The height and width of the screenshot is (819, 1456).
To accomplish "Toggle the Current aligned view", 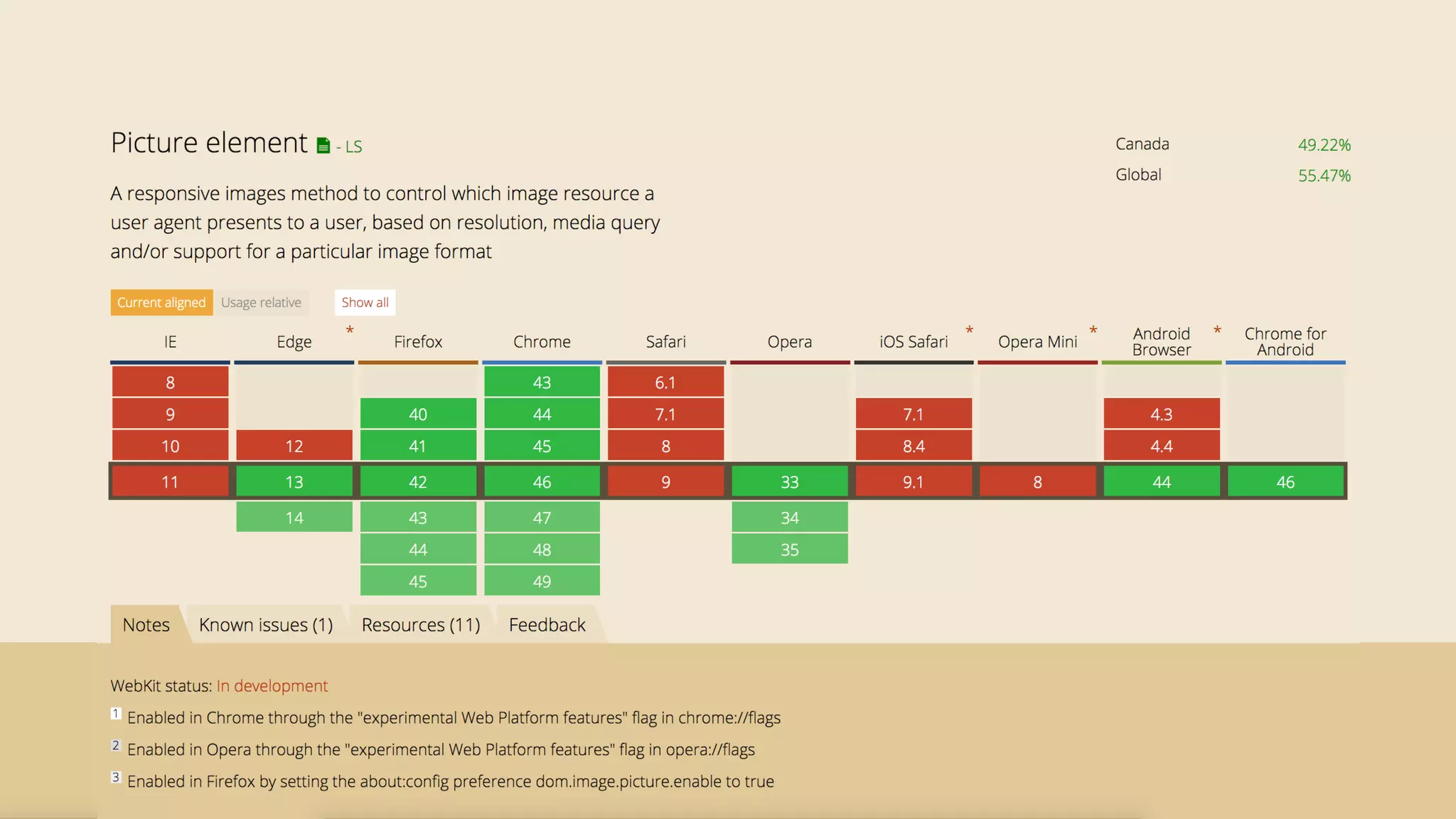I will coord(161,303).
